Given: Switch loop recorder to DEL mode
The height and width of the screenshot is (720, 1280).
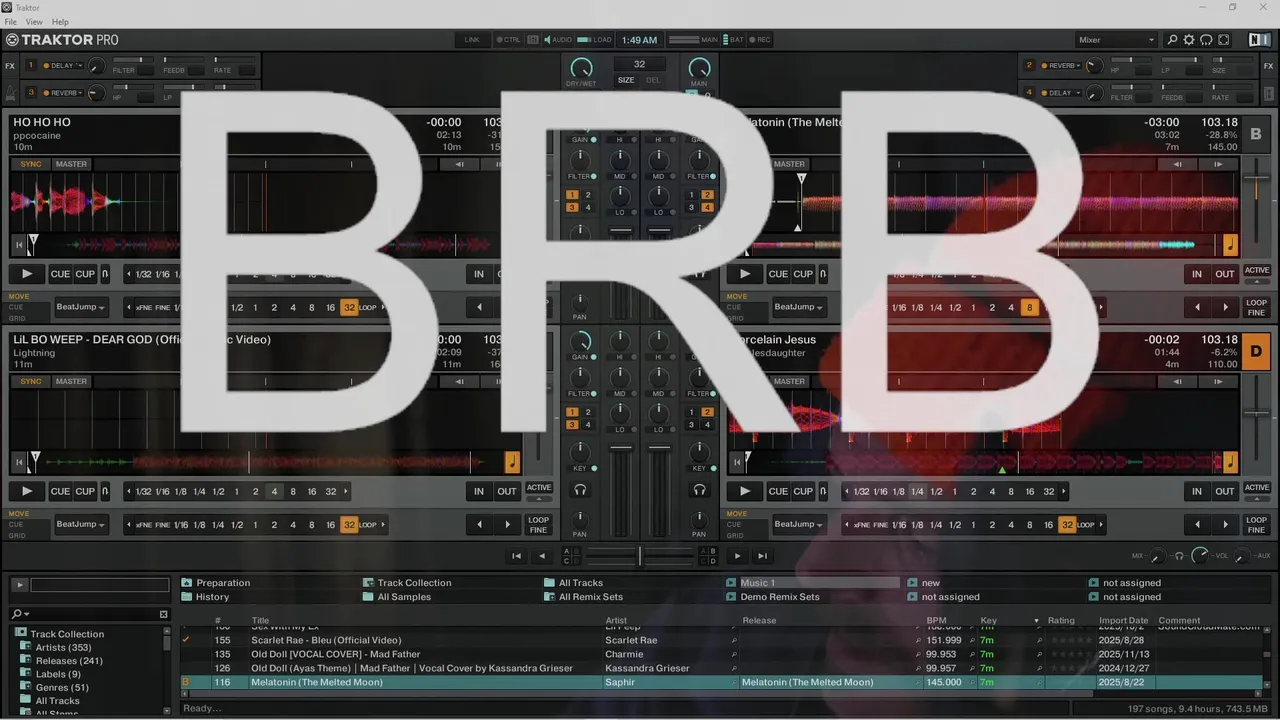Looking at the screenshot, I should [653, 80].
